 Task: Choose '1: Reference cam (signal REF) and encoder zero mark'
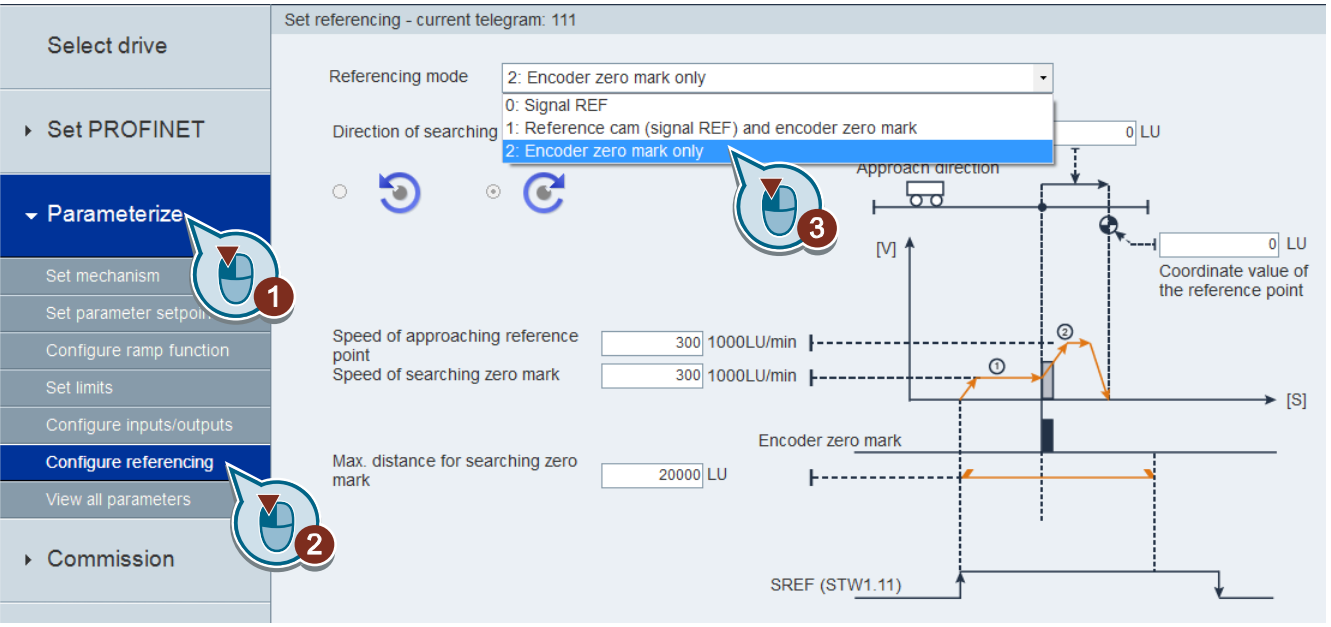pyautogui.click(x=777, y=128)
